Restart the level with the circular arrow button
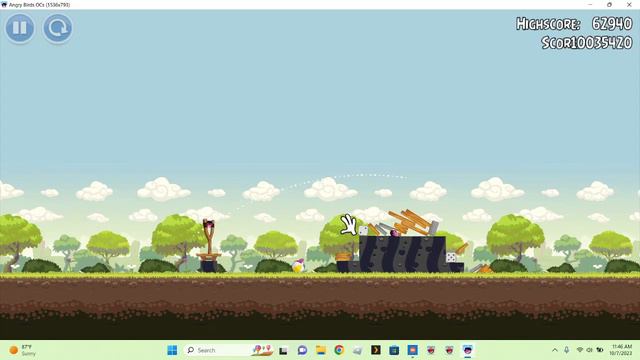Viewport: 640px width, 360px height. pos(58,28)
